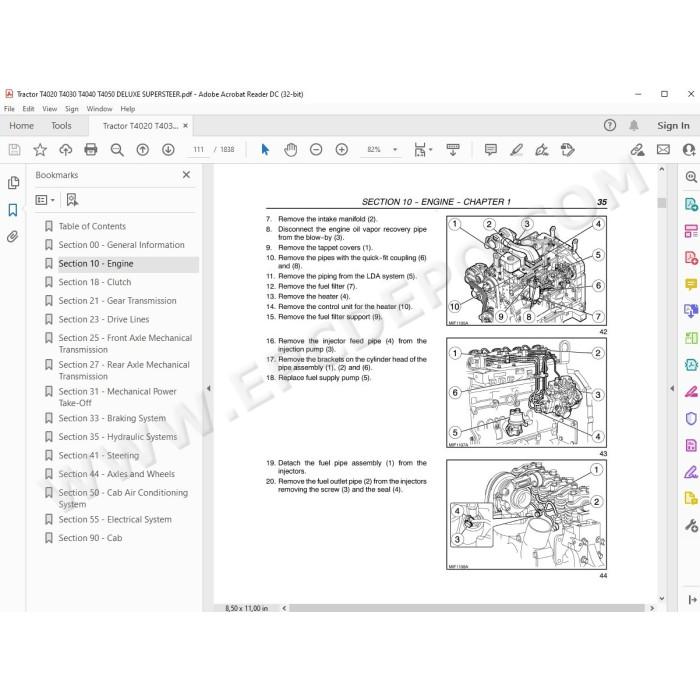
Task: Open the File menu
Action: 9,108
